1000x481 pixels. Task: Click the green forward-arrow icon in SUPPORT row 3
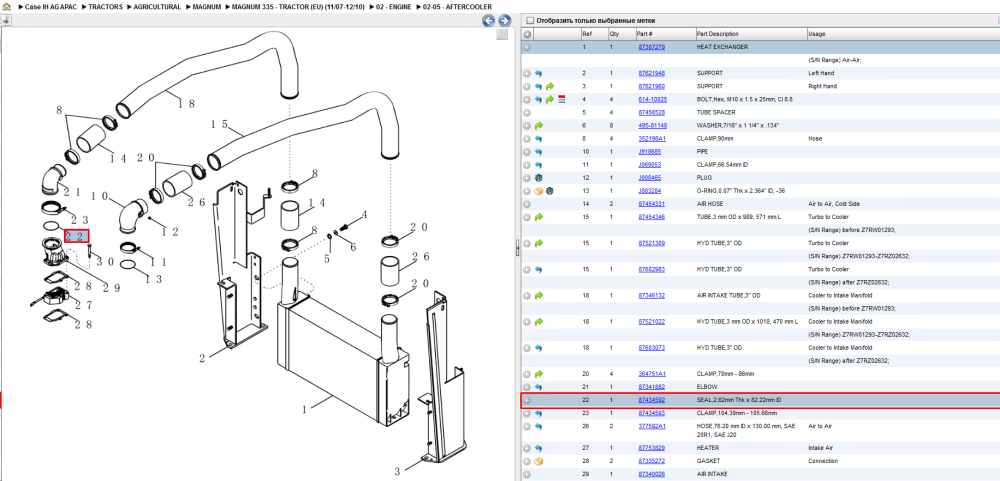[x=550, y=86]
